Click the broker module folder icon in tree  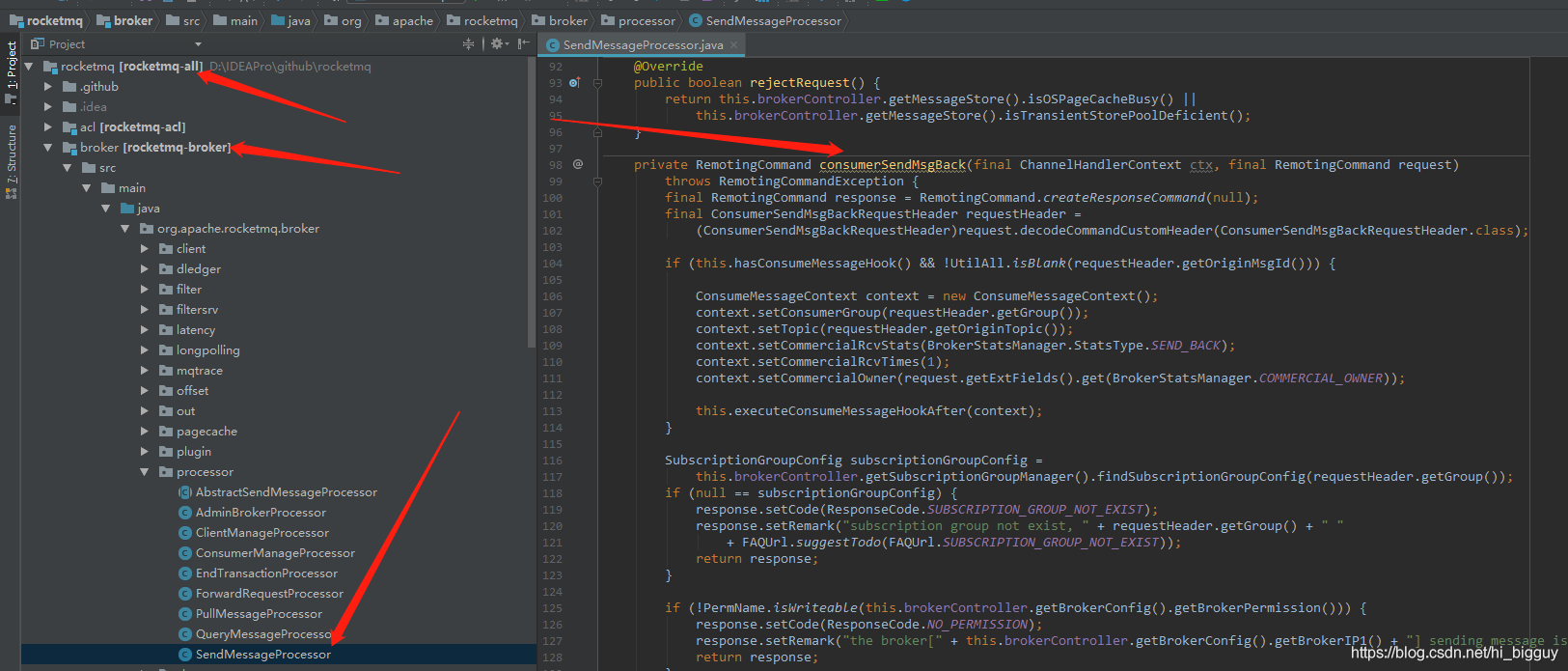(69, 148)
